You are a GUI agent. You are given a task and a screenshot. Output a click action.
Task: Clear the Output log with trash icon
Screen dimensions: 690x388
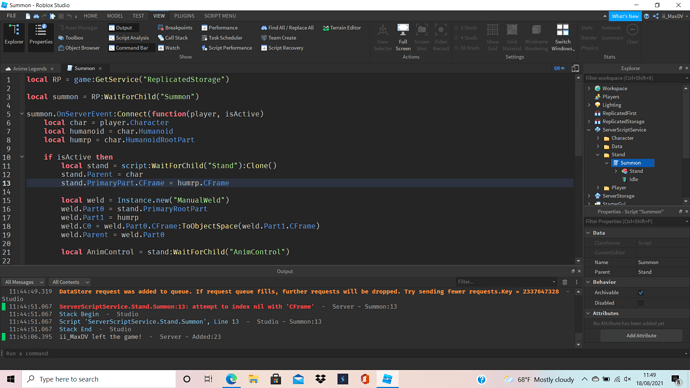pyautogui.click(x=565, y=282)
